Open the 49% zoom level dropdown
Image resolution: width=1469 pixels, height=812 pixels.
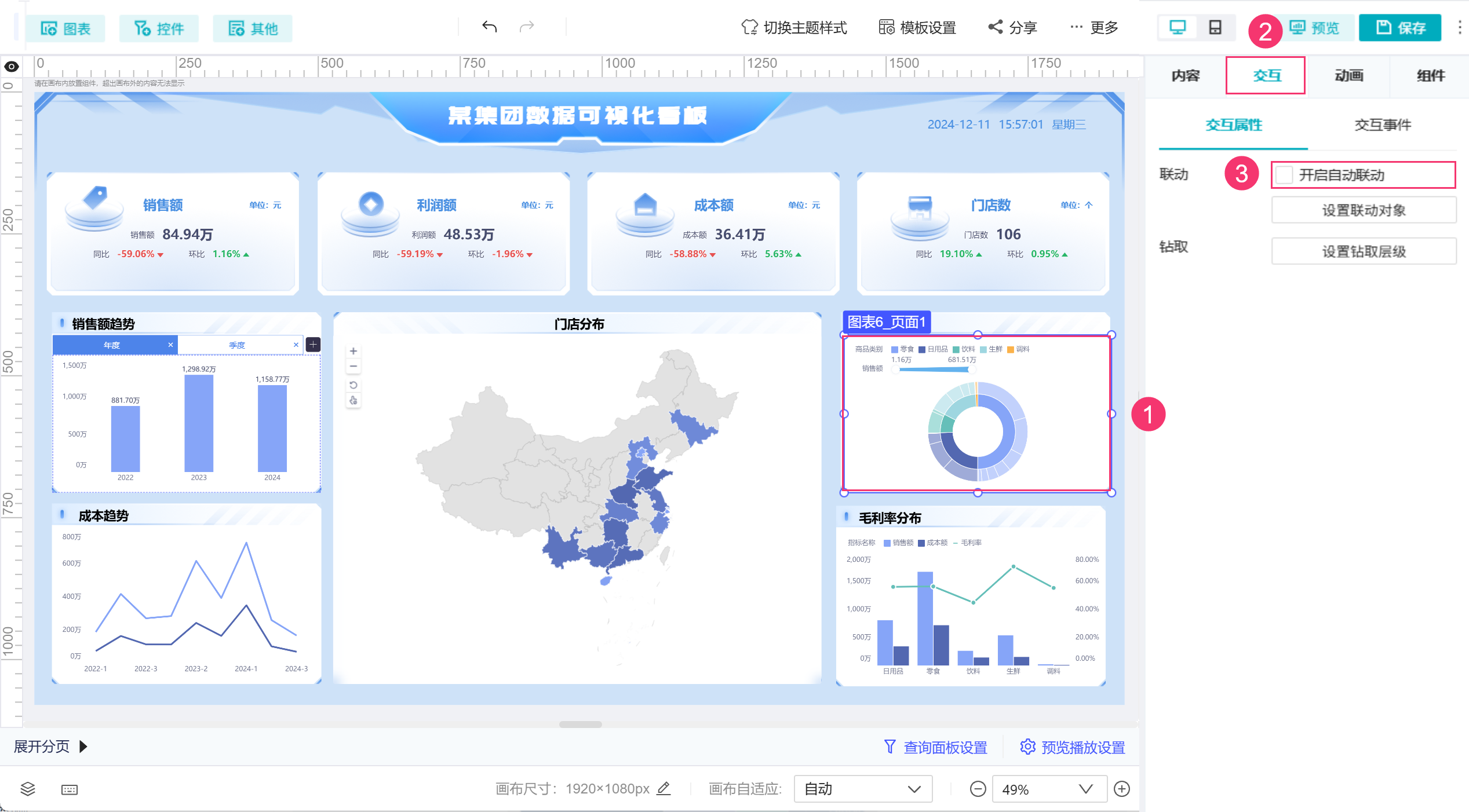[1049, 789]
